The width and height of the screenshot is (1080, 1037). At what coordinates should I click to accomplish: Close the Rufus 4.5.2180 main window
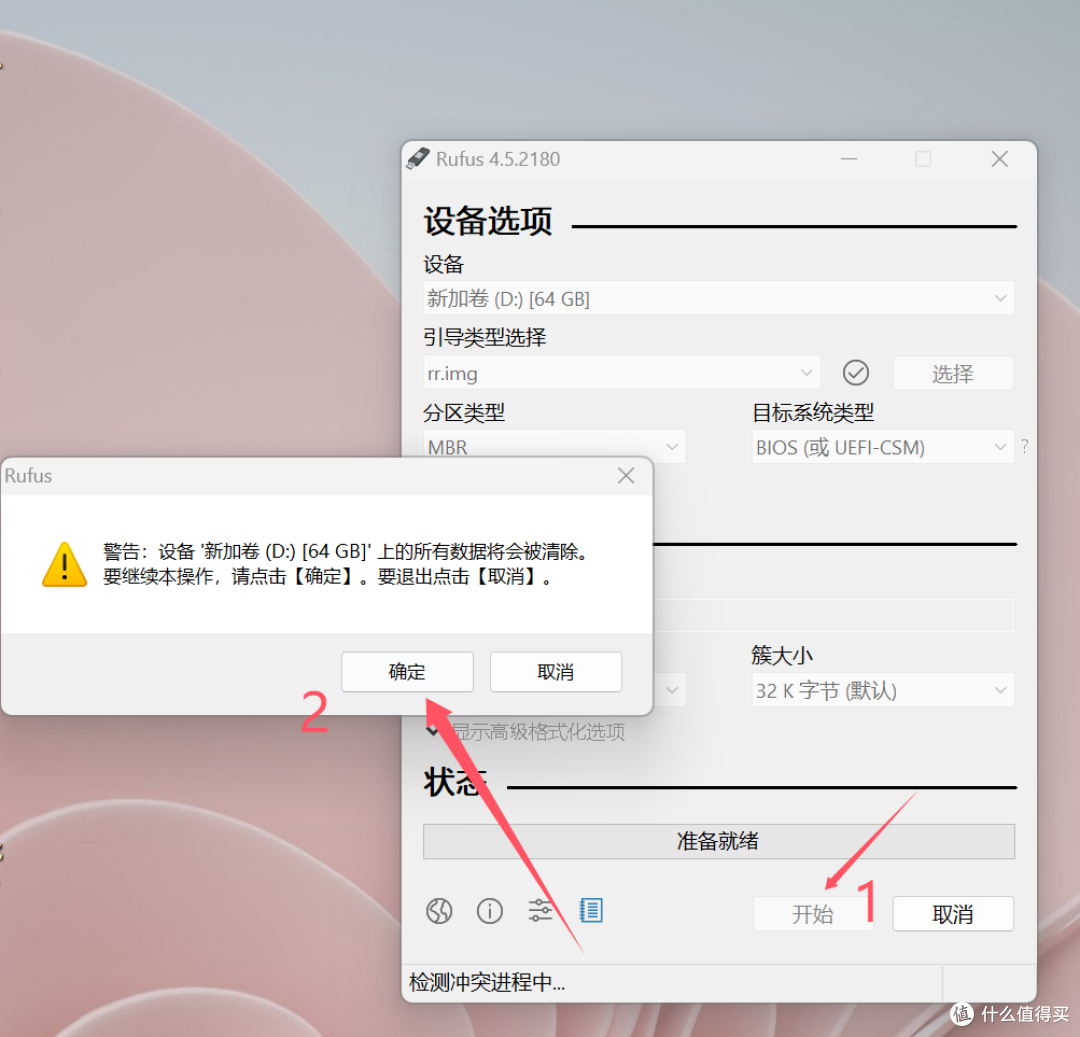(x=999, y=159)
